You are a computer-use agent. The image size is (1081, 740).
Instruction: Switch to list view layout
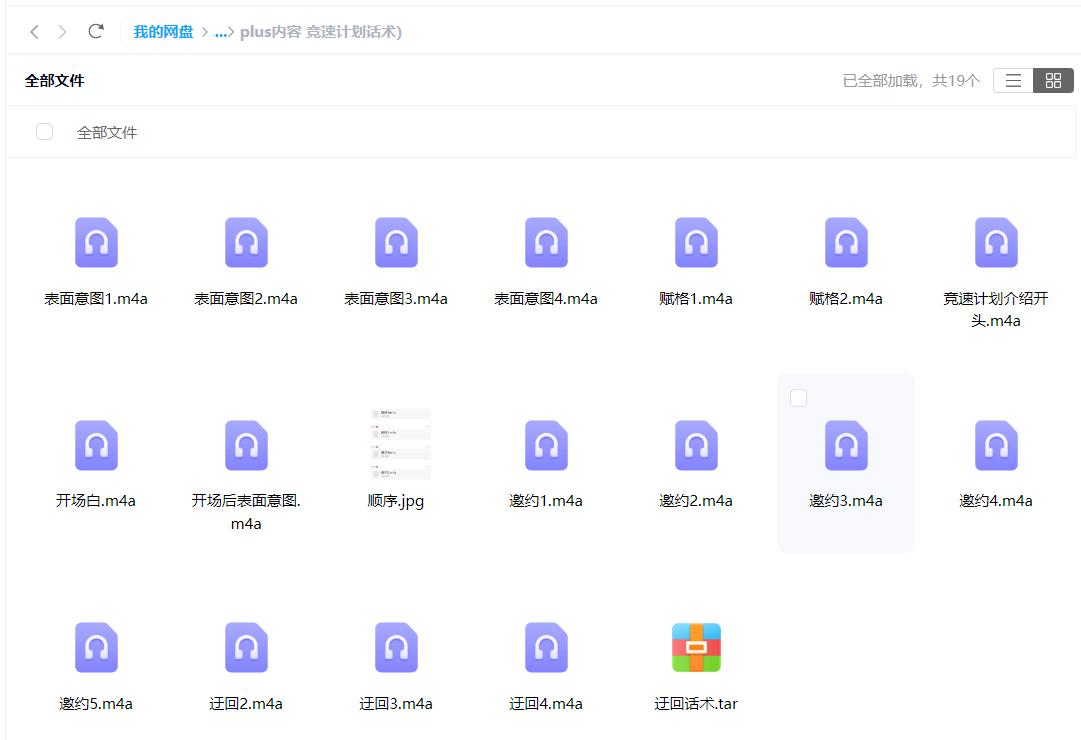1013,81
